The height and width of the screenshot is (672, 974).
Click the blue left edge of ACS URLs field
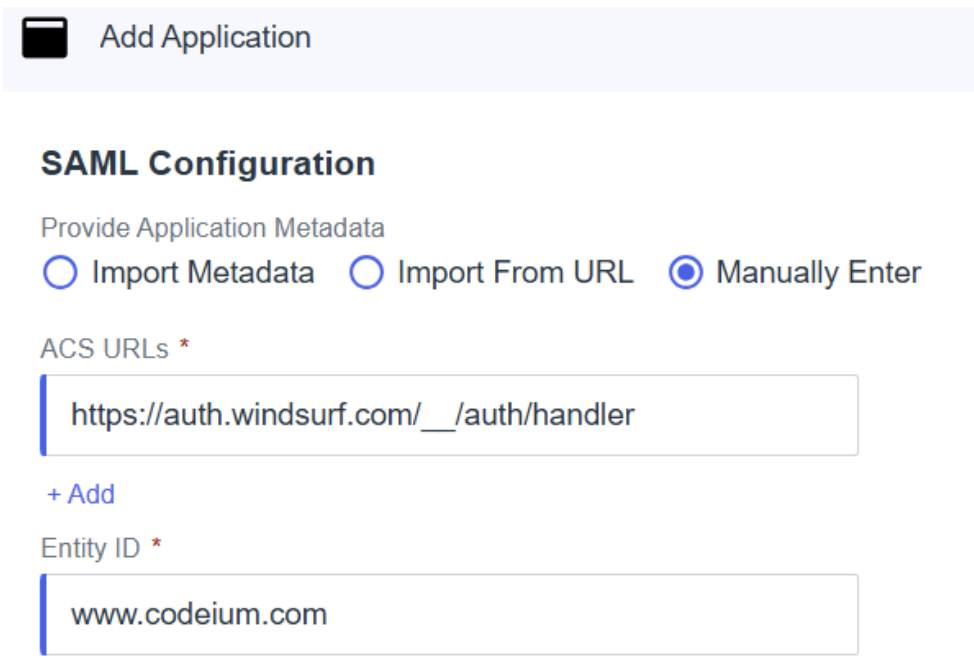[44, 415]
